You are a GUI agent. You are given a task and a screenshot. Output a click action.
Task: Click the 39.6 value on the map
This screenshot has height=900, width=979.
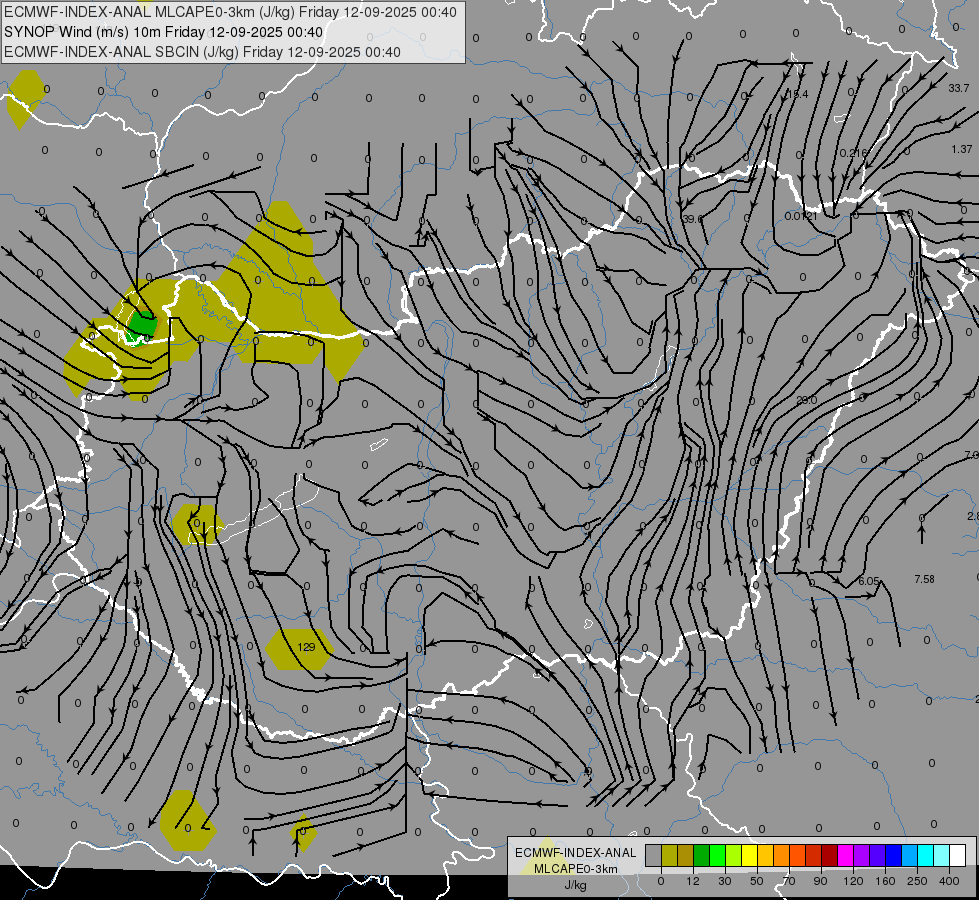pos(692,219)
